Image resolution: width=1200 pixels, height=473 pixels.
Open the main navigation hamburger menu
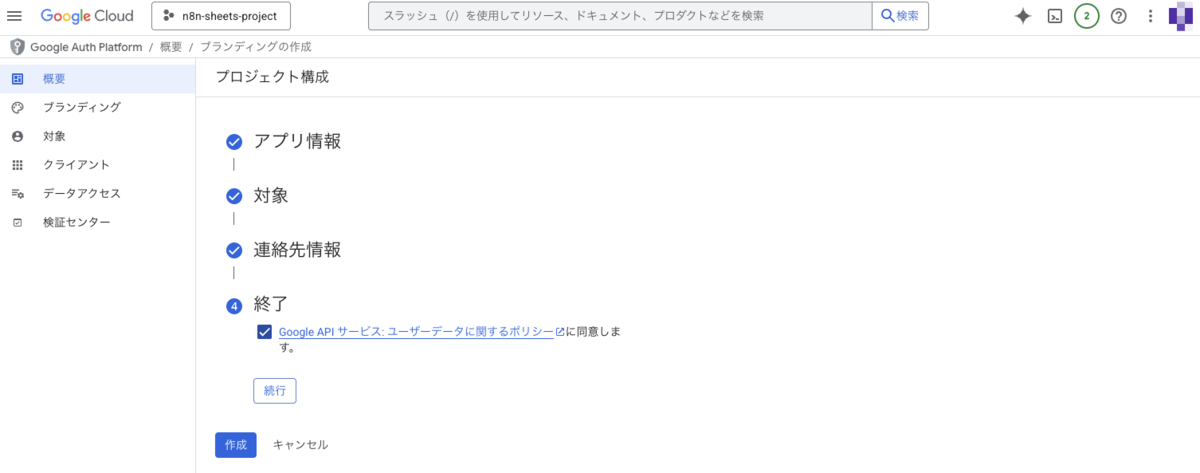point(15,16)
